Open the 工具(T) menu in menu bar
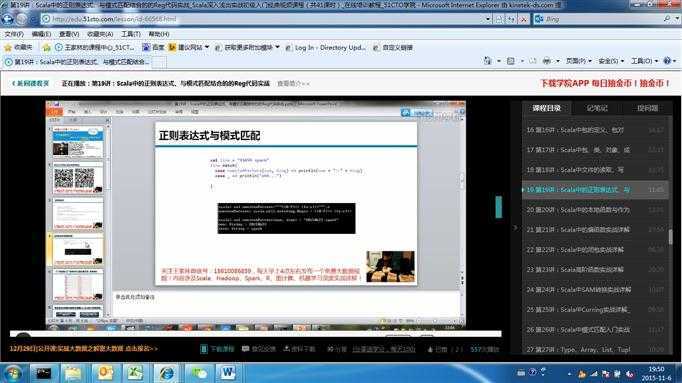 click(x=131, y=34)
